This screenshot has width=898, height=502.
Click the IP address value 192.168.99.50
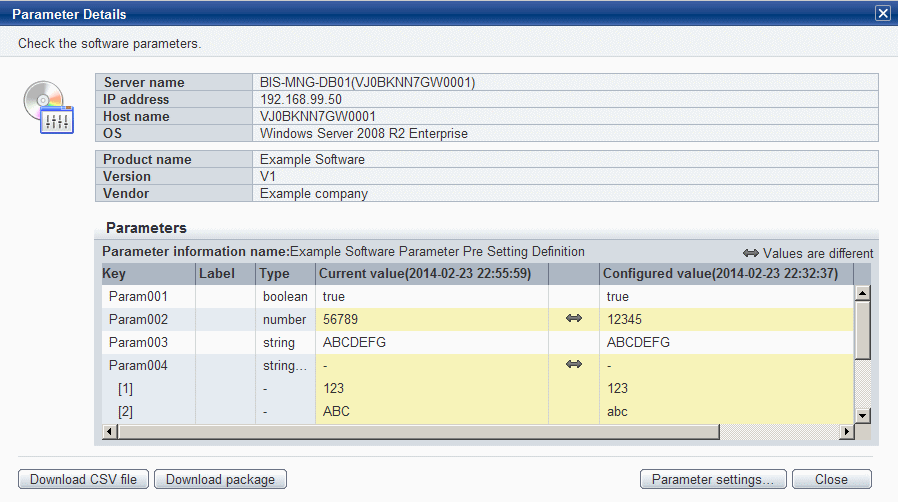coord(301,99)
